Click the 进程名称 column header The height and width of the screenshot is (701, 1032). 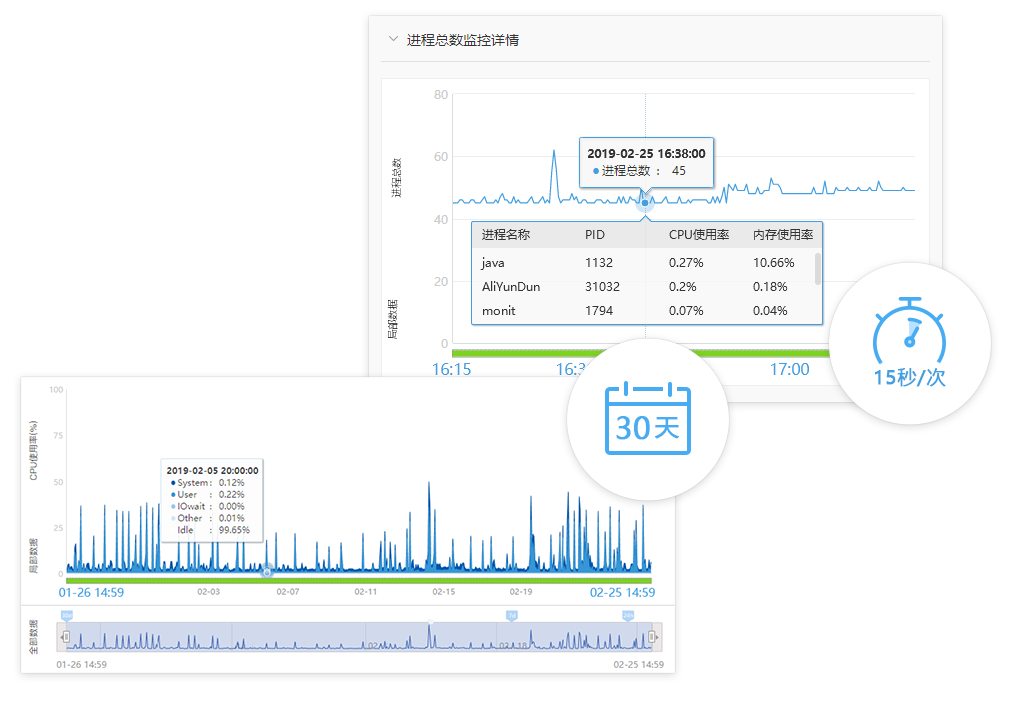(x=505, y=235)
